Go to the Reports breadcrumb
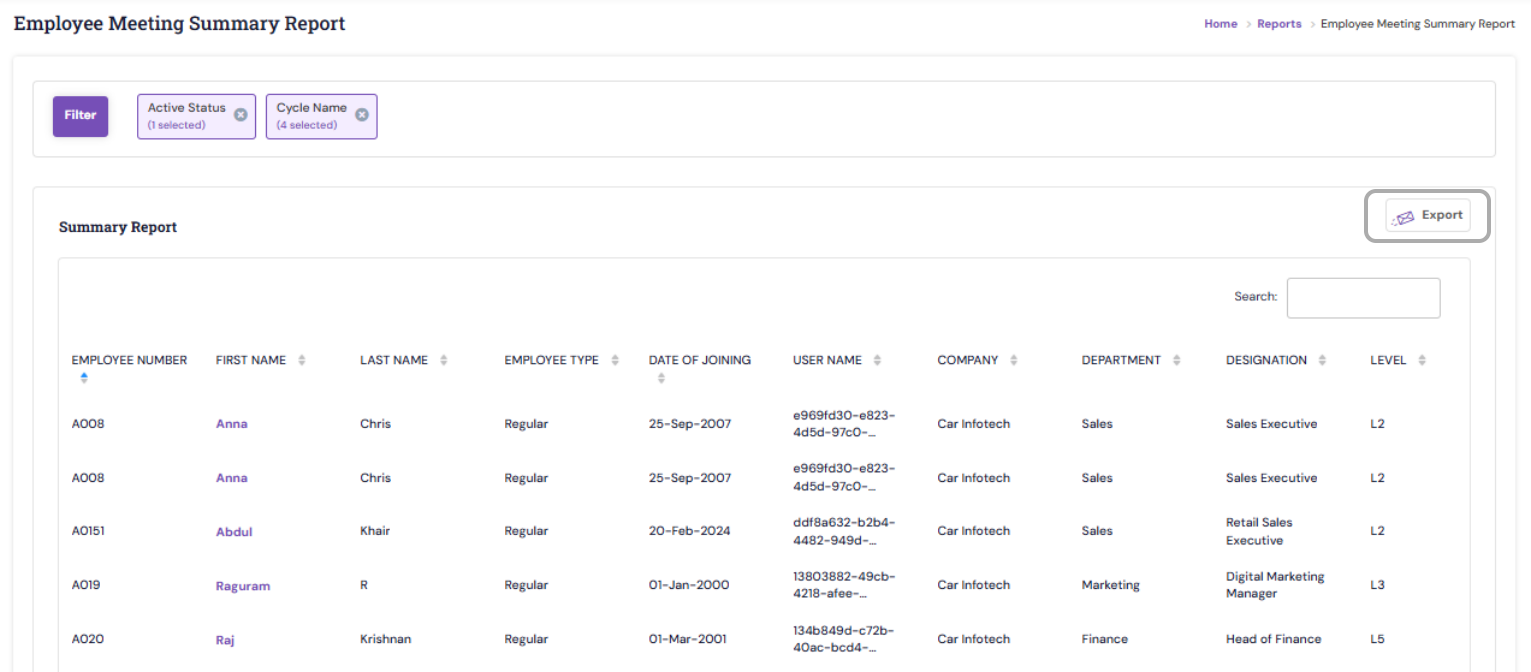The width and height of the screenshot is (1531, 672). click(1279, 24)
